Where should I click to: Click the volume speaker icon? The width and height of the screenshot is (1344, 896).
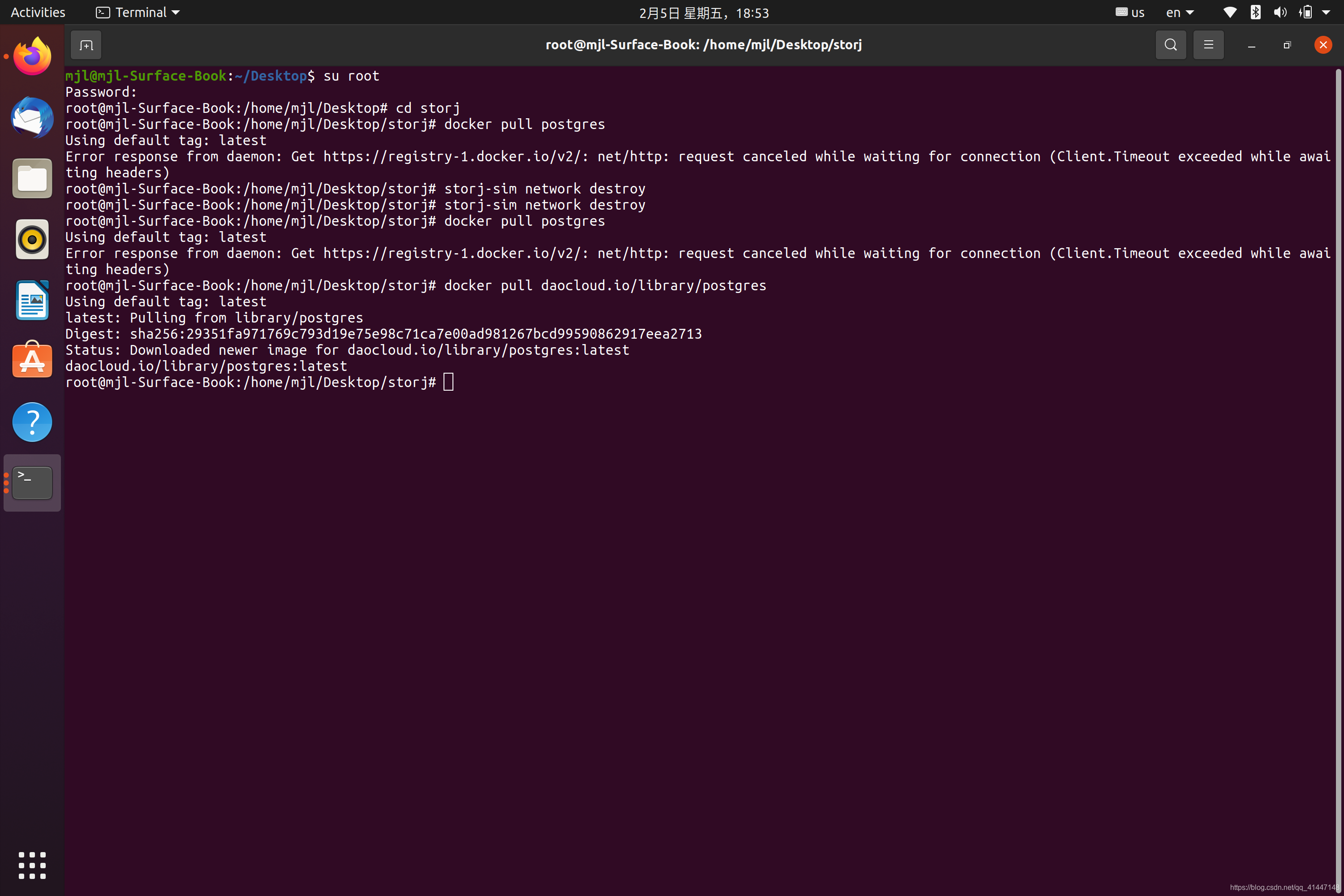coord(1280,13)
